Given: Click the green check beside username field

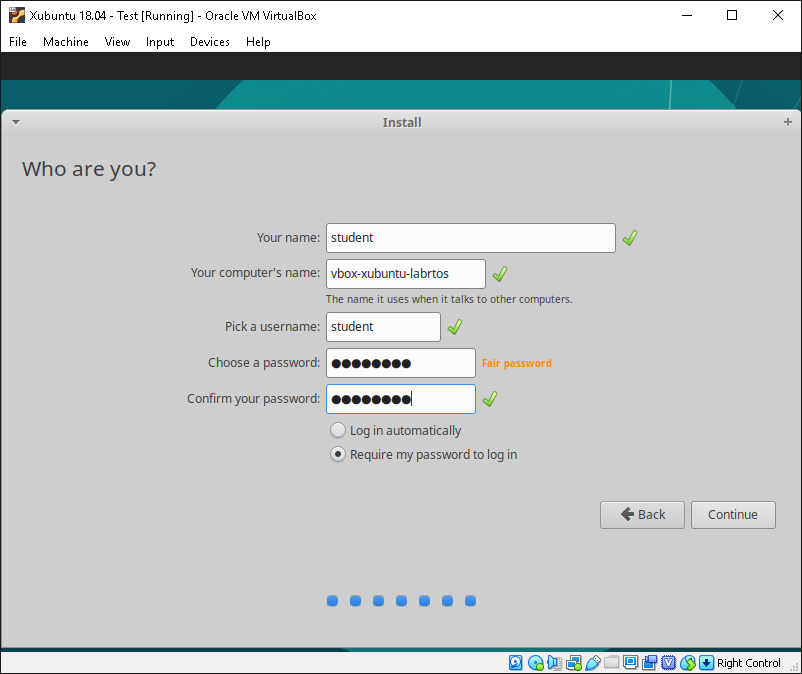Looking at the screenshot, I should (455, 327).
